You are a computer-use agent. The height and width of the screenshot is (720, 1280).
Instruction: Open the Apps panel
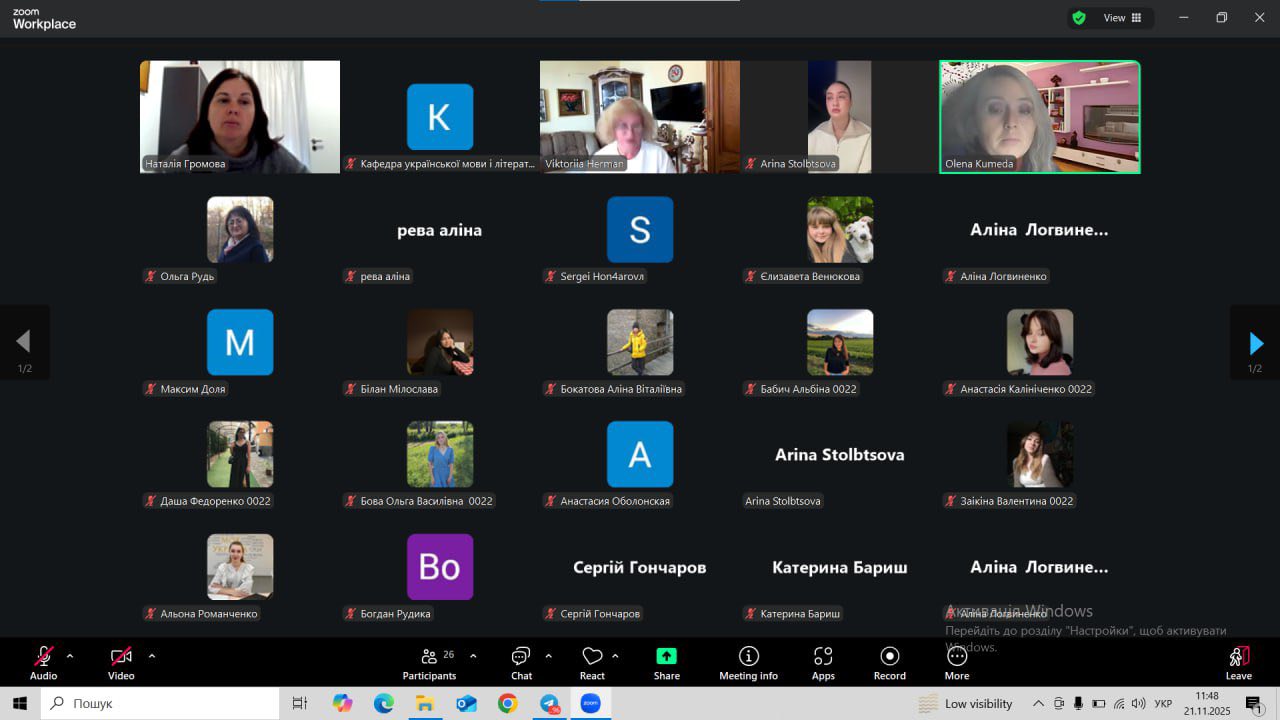(x=823, y=662)
